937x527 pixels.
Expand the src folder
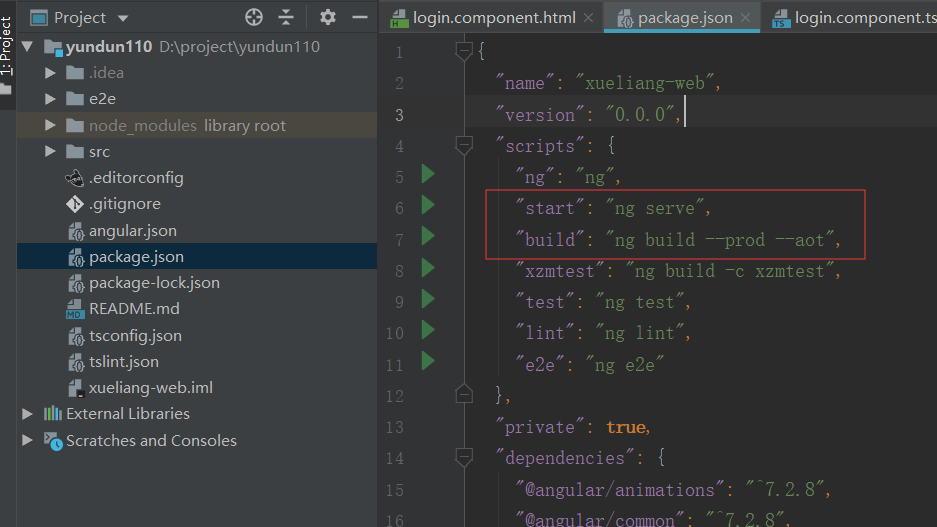(x=50, y=152)
